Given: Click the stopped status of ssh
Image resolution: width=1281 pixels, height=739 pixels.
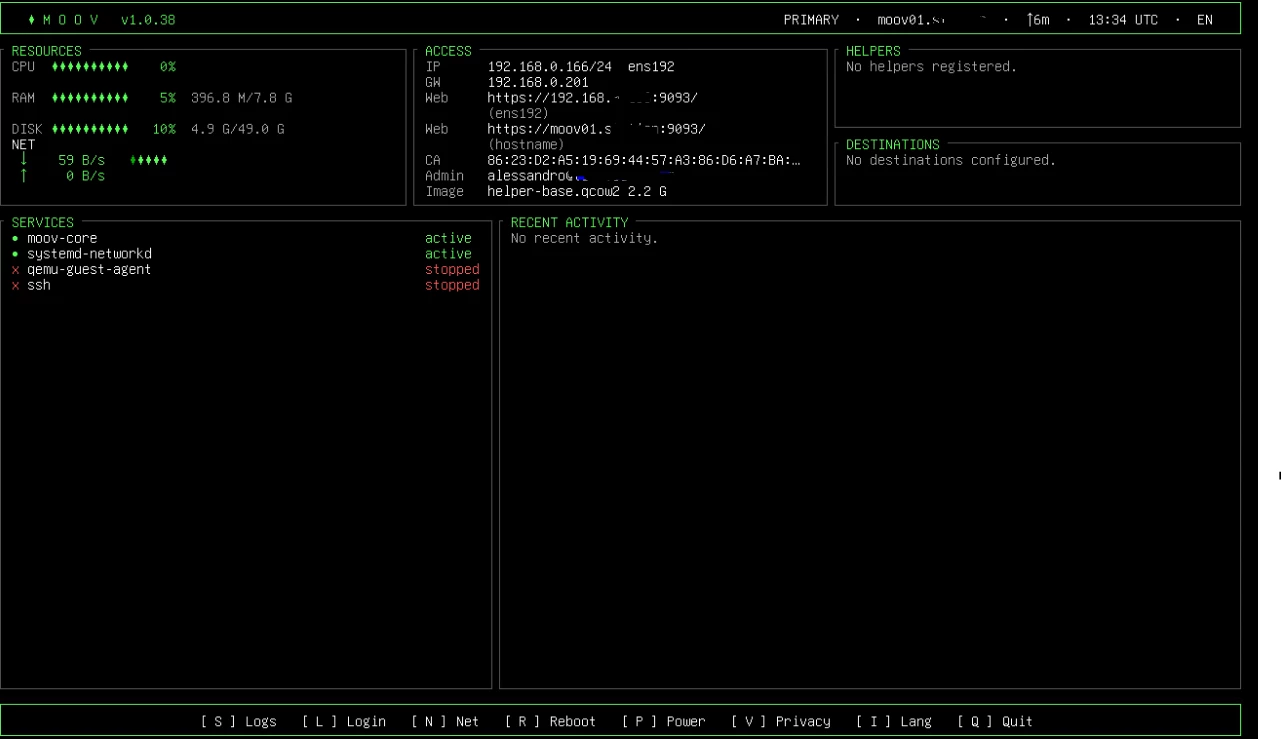Looking at the screenshot, I should click(x=452, y=285).
